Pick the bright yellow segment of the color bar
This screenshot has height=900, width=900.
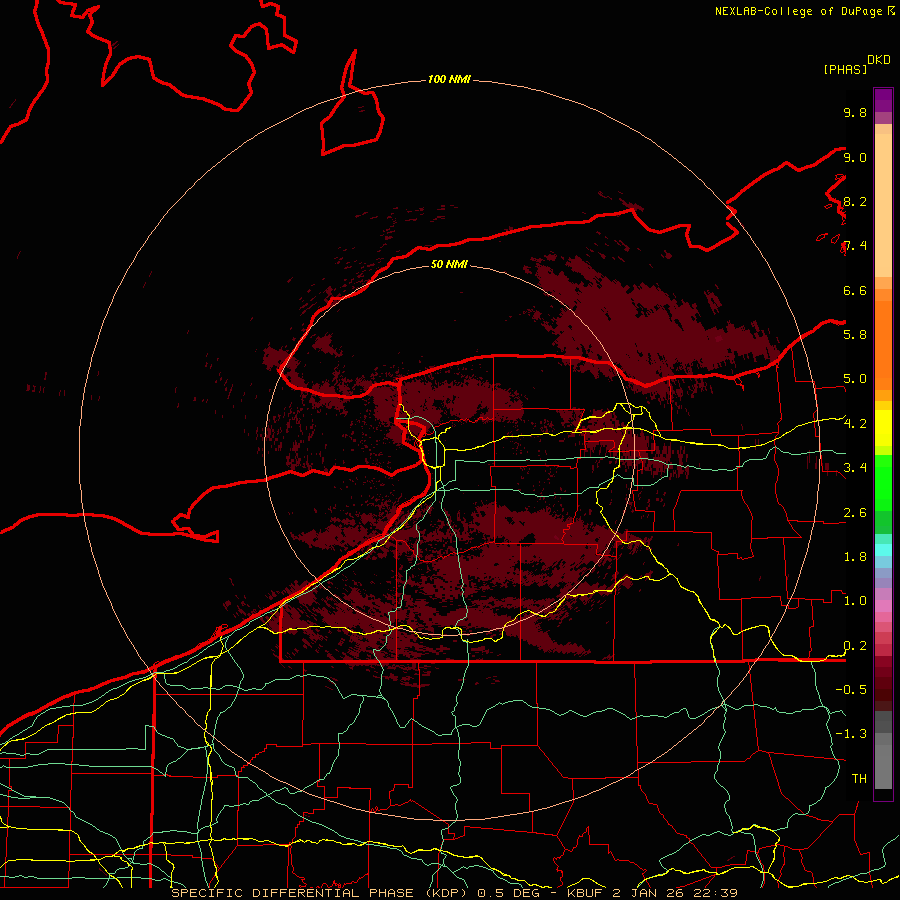click(x=883, y=428)
